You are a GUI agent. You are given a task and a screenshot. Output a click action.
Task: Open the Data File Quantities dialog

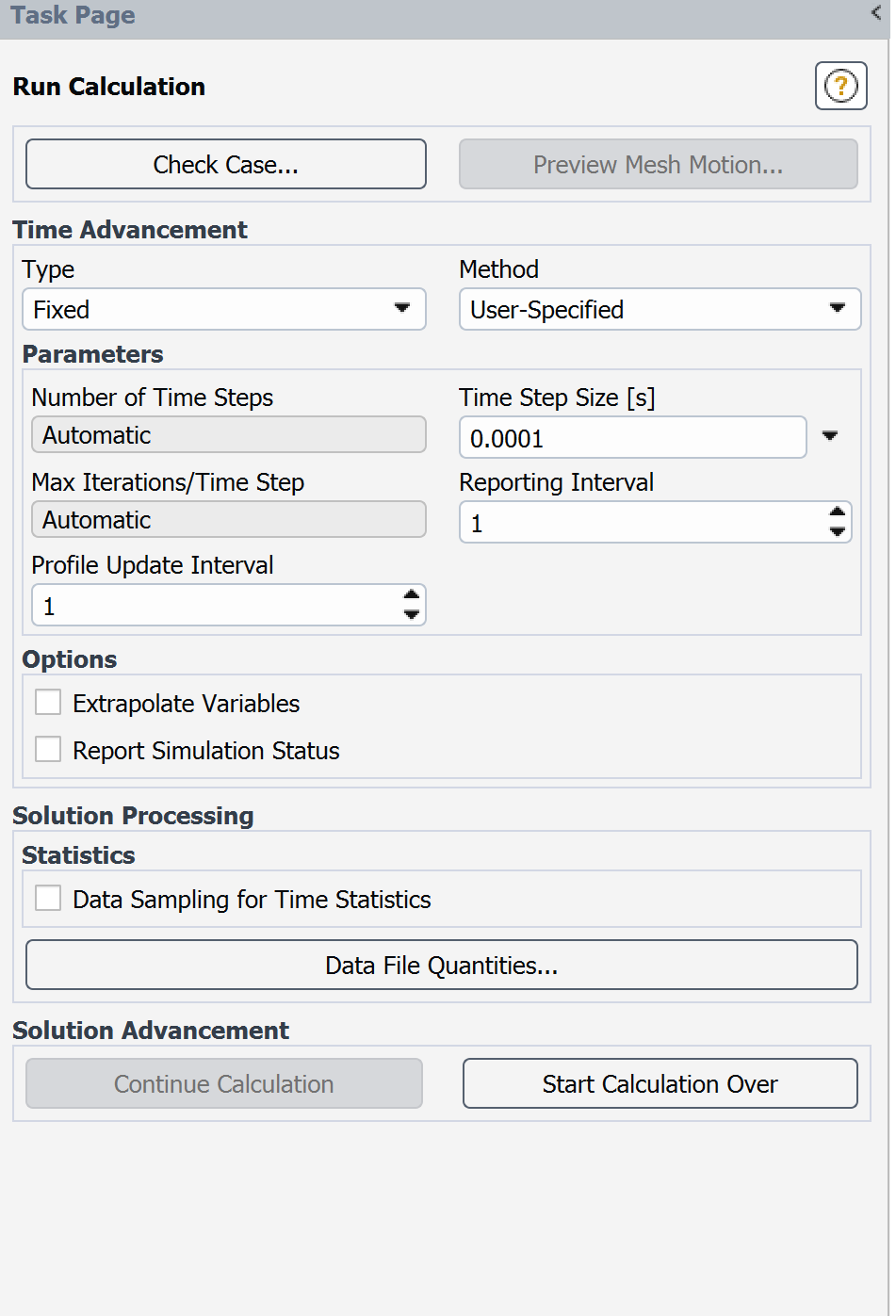[x=441, y=966]
